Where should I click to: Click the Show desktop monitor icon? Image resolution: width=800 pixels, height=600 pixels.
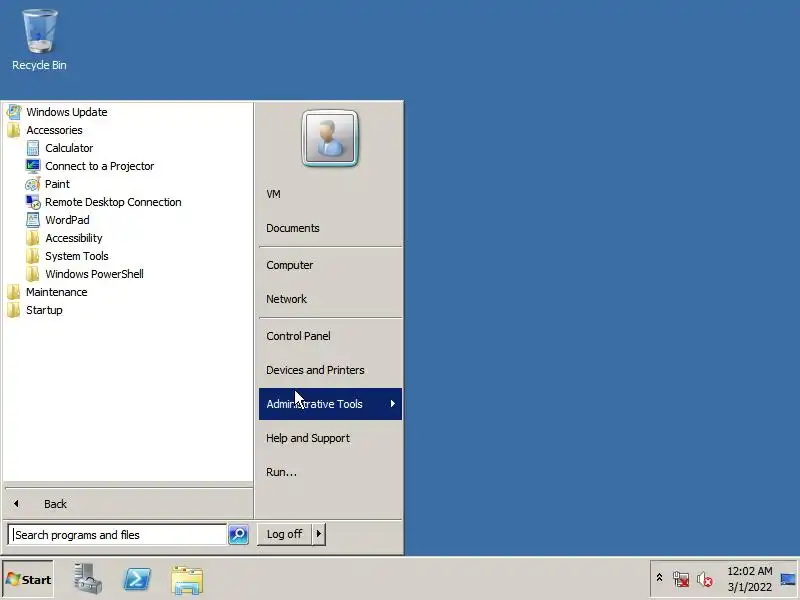788,579
